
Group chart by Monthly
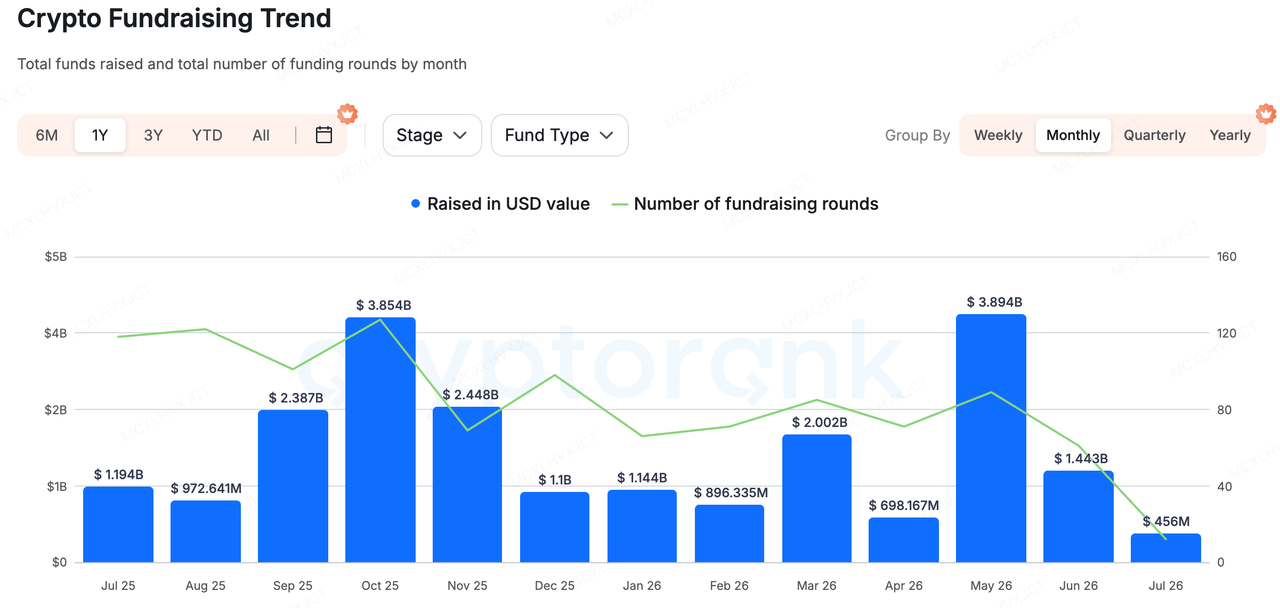point(1073,135)
